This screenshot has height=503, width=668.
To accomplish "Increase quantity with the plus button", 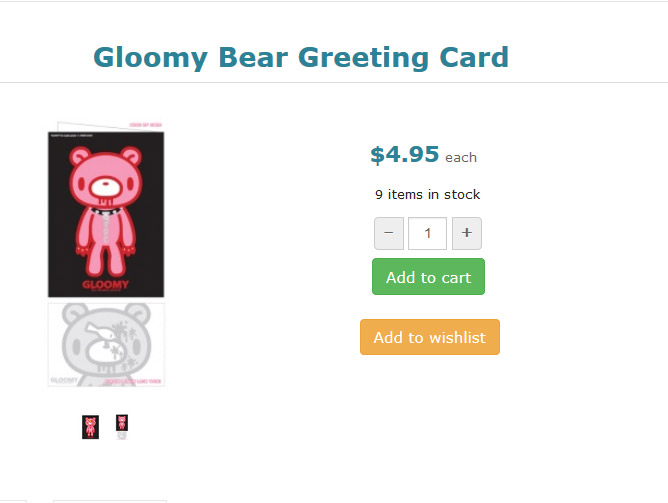I will (x=467, y=234).
